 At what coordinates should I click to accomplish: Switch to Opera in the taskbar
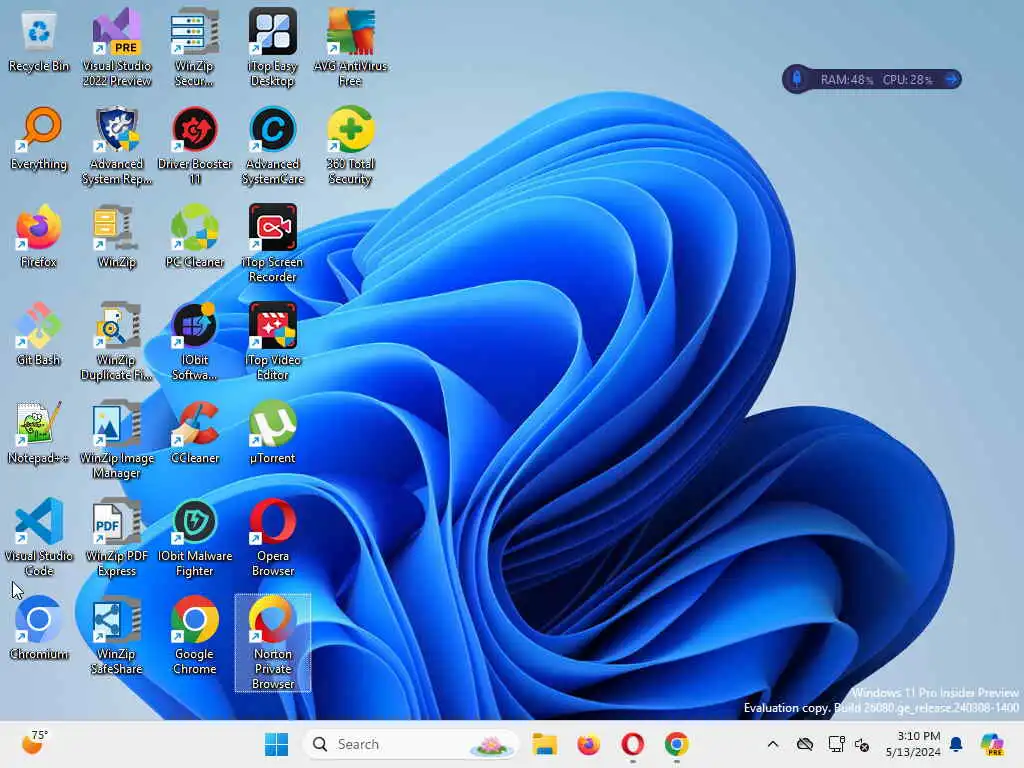[632, 744]
